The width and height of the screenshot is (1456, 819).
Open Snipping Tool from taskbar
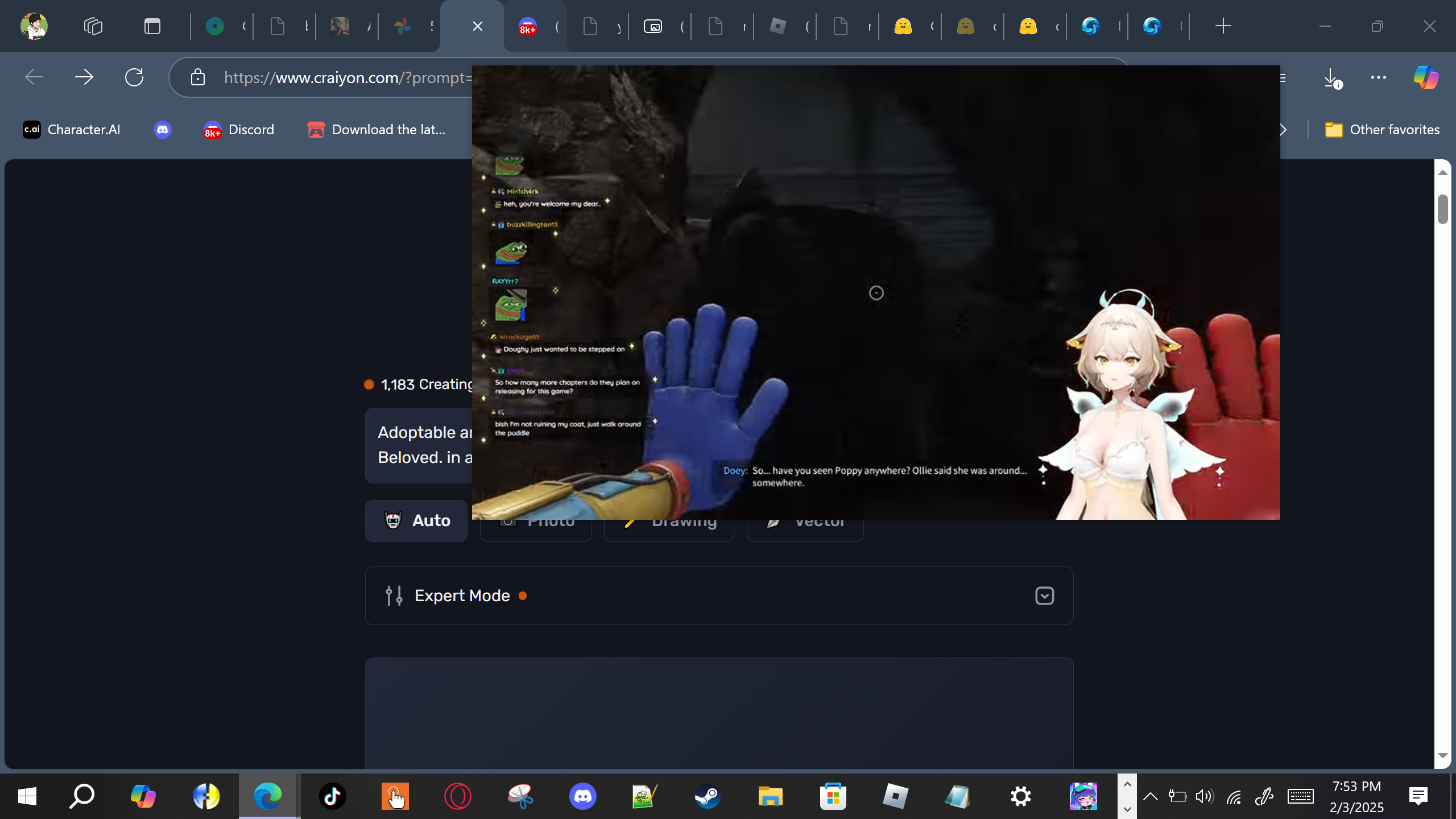(x=520, y=796)
